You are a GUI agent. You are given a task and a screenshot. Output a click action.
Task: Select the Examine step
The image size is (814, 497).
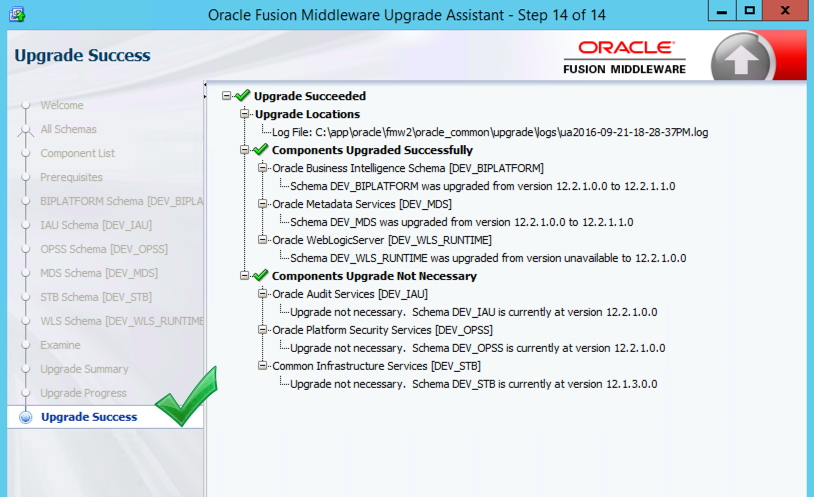(x=60, y=345)
